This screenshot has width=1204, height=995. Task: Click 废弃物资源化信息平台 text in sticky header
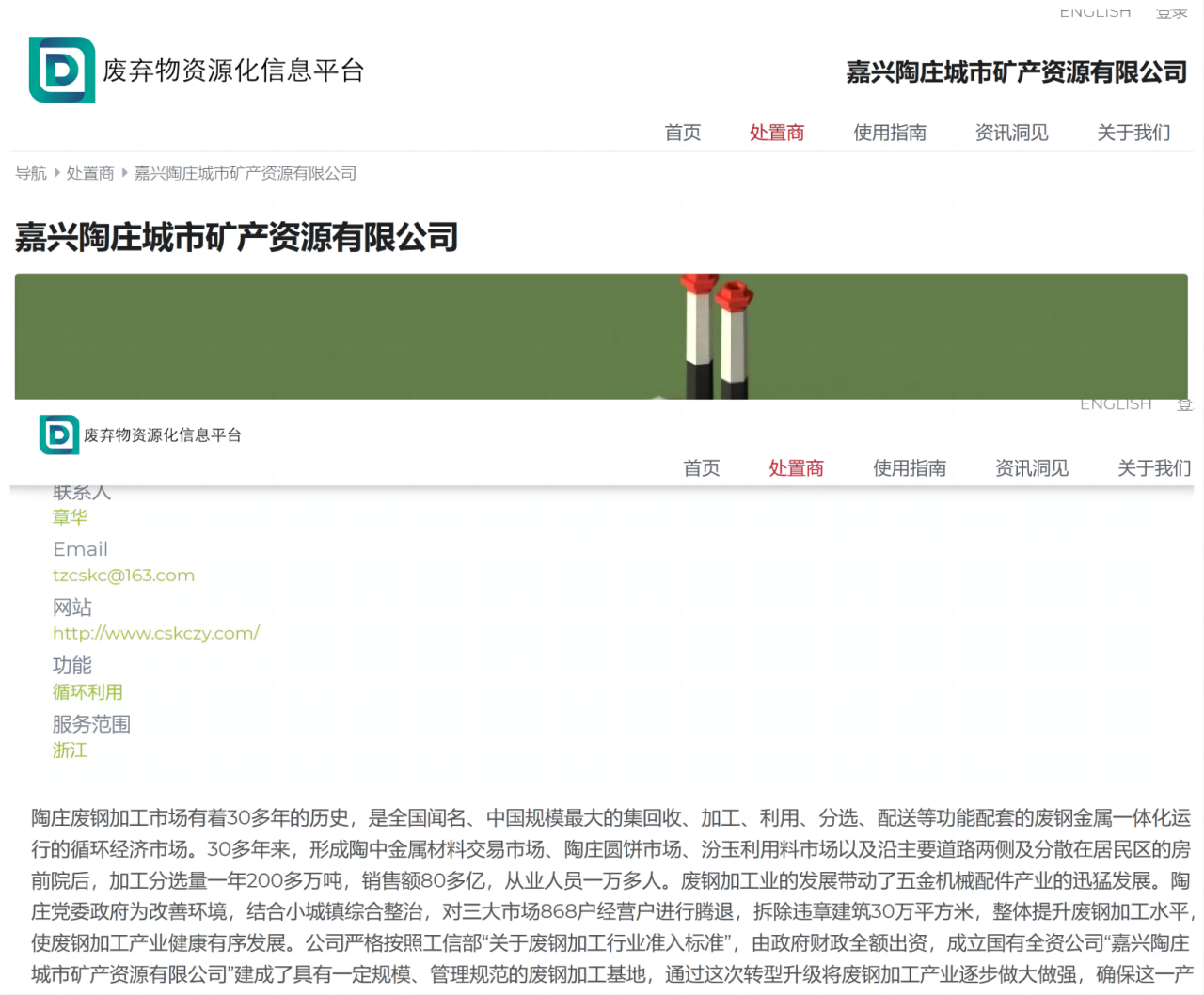[x=163, y=435]
